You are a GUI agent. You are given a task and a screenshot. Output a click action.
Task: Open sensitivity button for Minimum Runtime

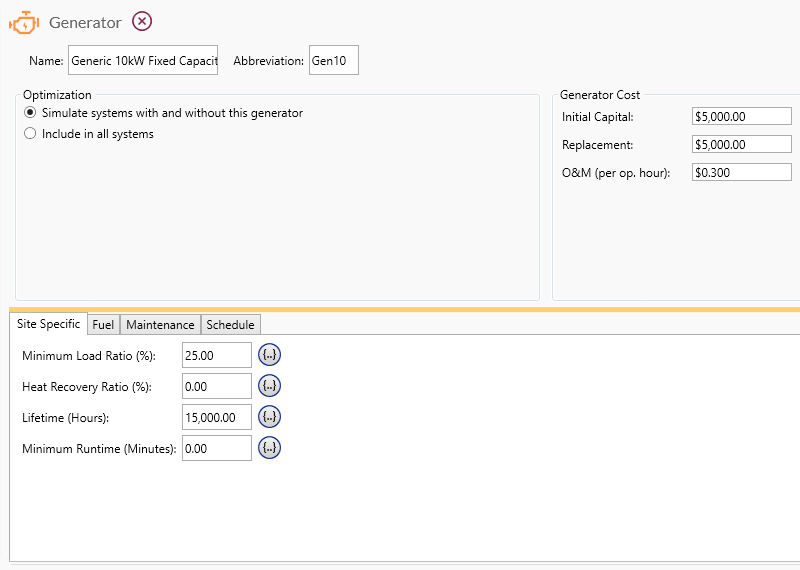coord(269,448)
